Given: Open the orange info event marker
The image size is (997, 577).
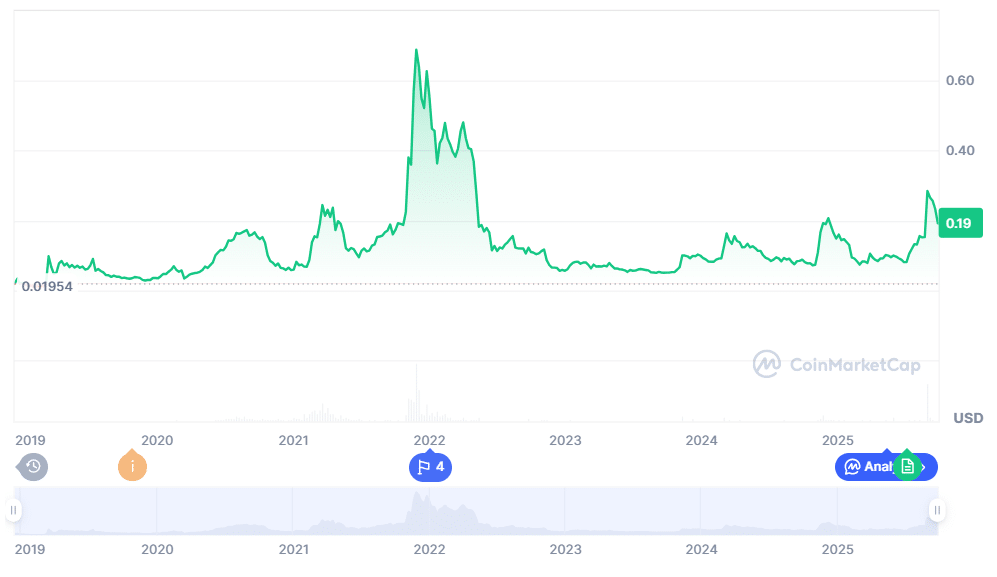Looking at the screenshot, I should [132, 466].
